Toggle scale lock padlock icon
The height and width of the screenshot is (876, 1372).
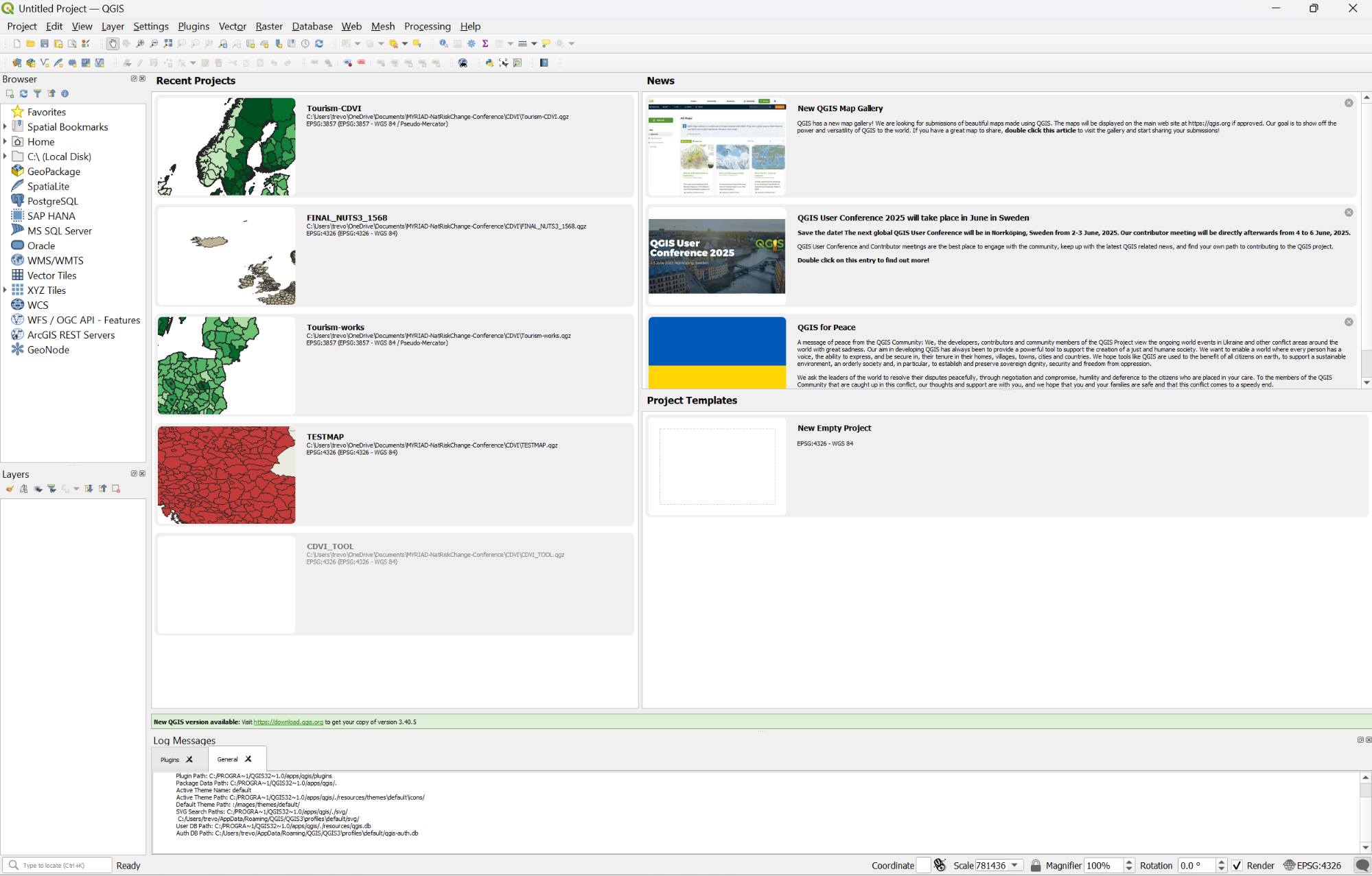[1036, 866]
